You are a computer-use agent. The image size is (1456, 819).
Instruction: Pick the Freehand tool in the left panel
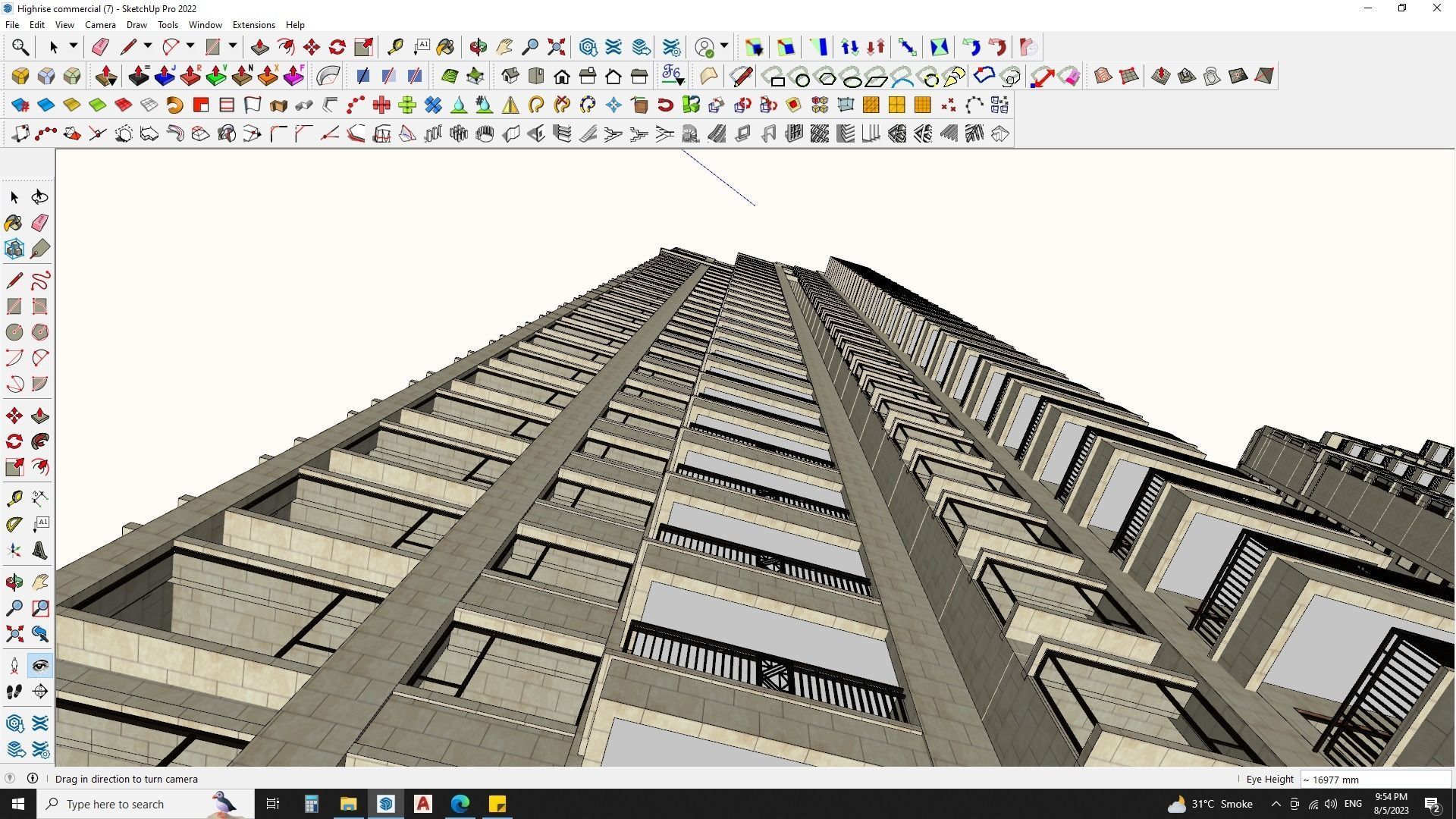click(40, 281)
